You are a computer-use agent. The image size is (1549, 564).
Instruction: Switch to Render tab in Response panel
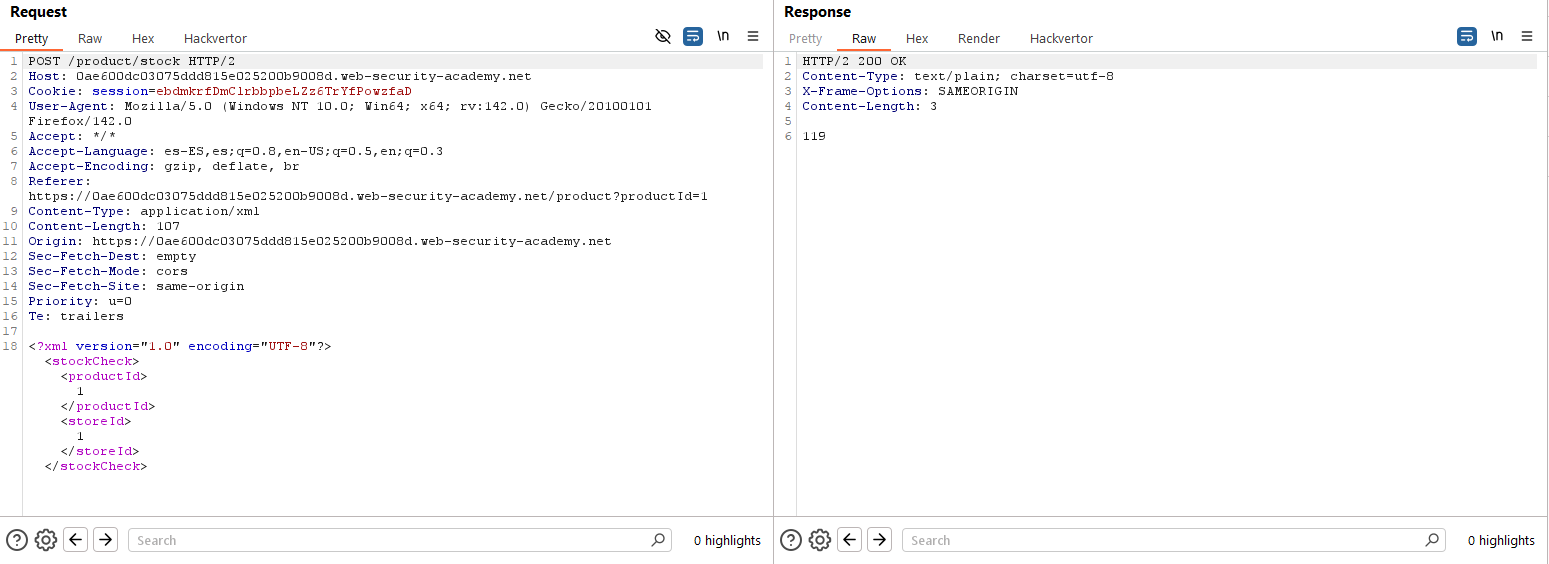[x=978, y=38]
